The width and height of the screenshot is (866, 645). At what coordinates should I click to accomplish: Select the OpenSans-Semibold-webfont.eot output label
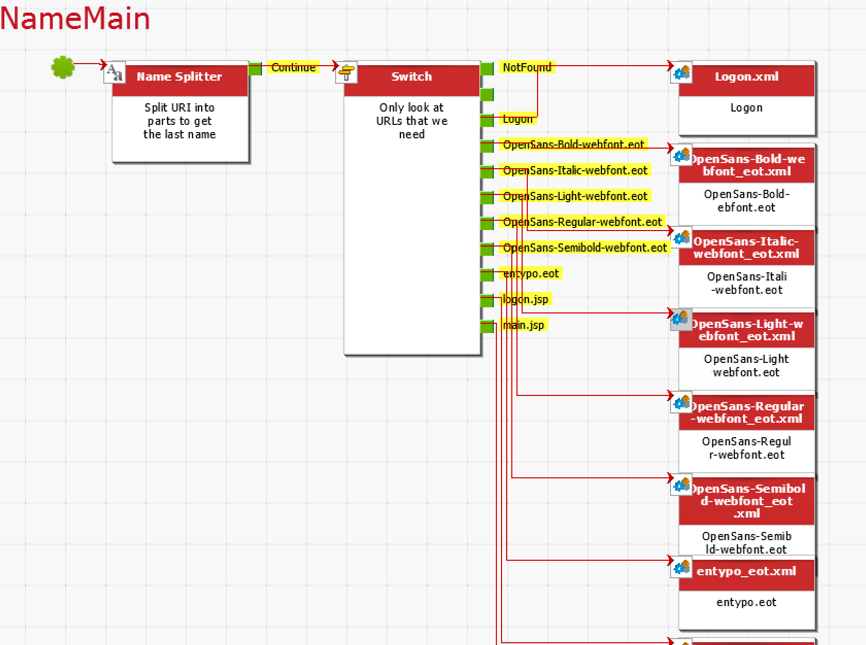tap(584, 248)
